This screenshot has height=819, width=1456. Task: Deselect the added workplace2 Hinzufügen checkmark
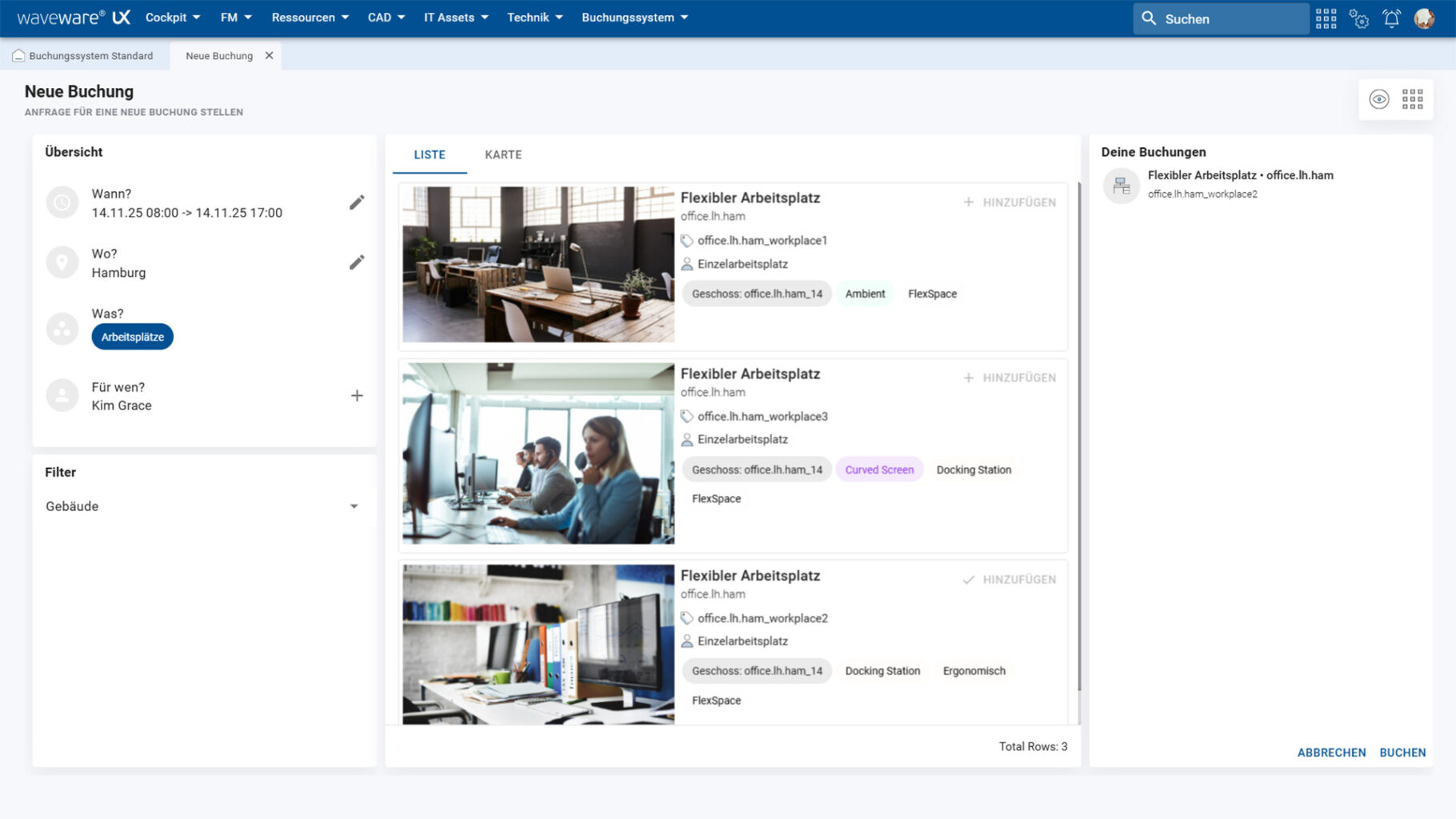[1009, 580]
